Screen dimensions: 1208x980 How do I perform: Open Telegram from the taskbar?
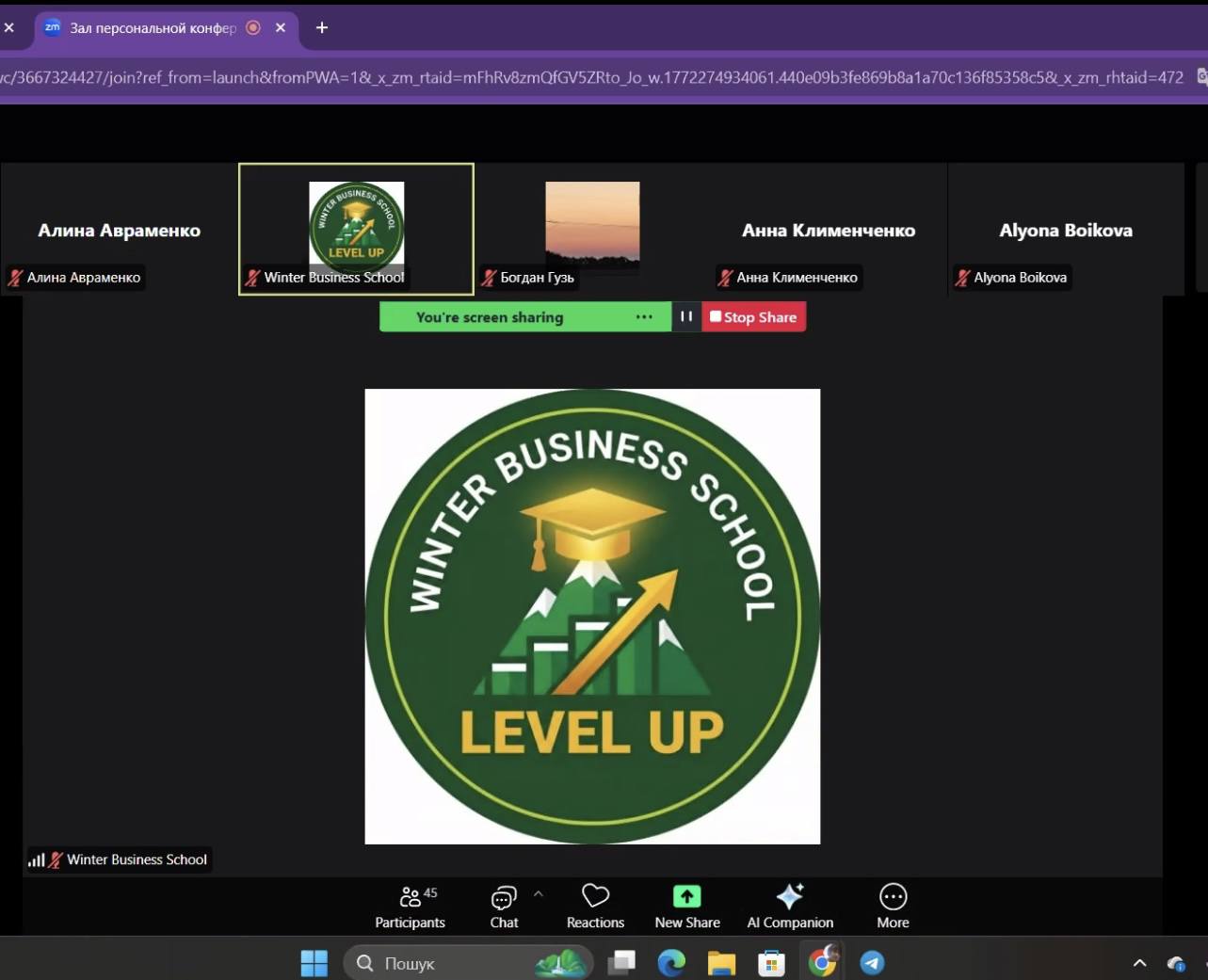pyautogui.click(x=872, y=963)
